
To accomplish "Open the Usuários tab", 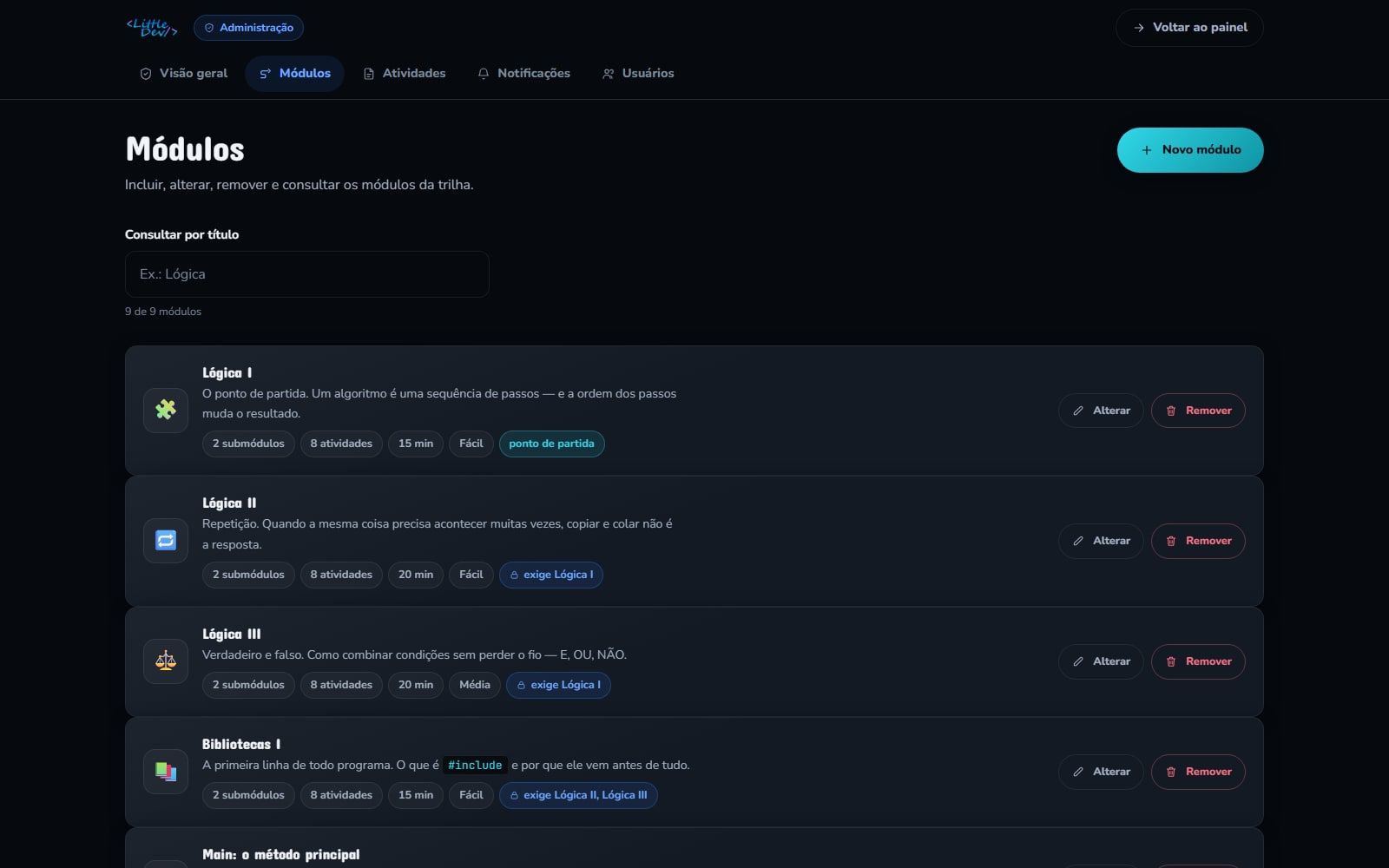I will tap(638, 74).
